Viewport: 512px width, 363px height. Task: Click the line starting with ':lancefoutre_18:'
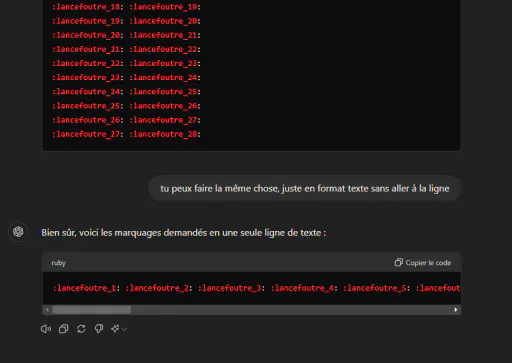(126, 7)
